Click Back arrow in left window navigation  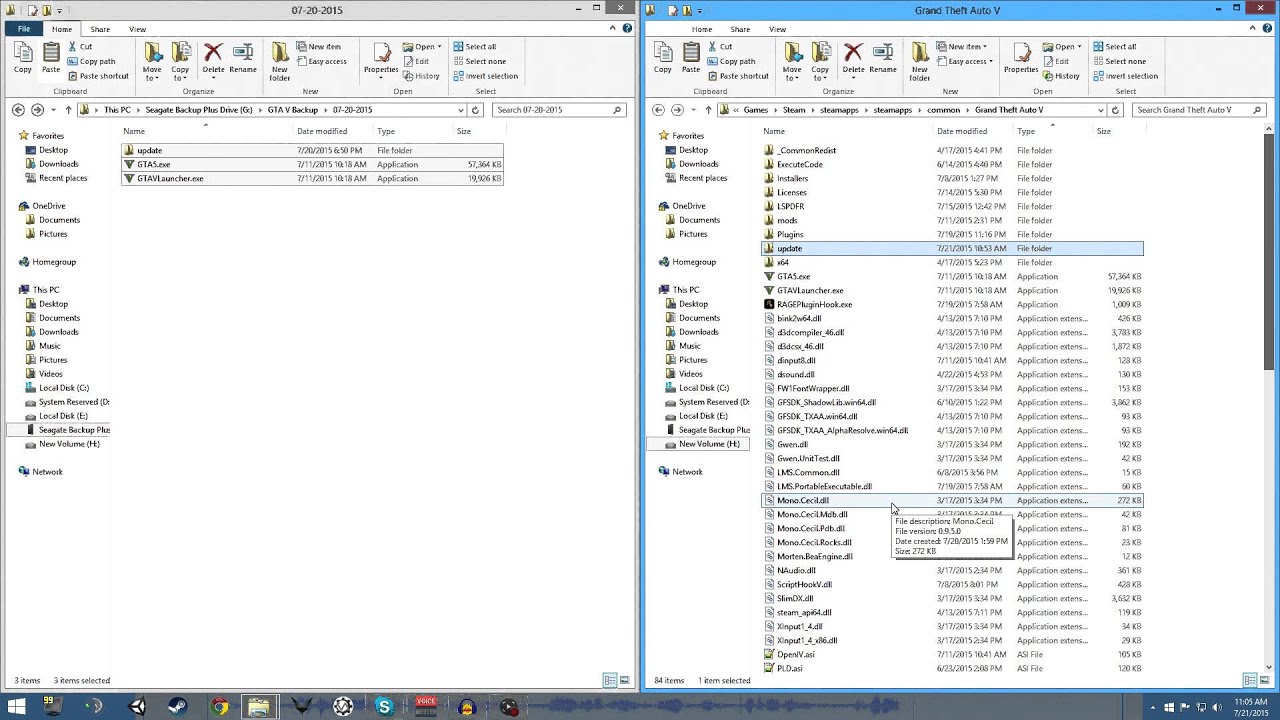pos(18,110)
